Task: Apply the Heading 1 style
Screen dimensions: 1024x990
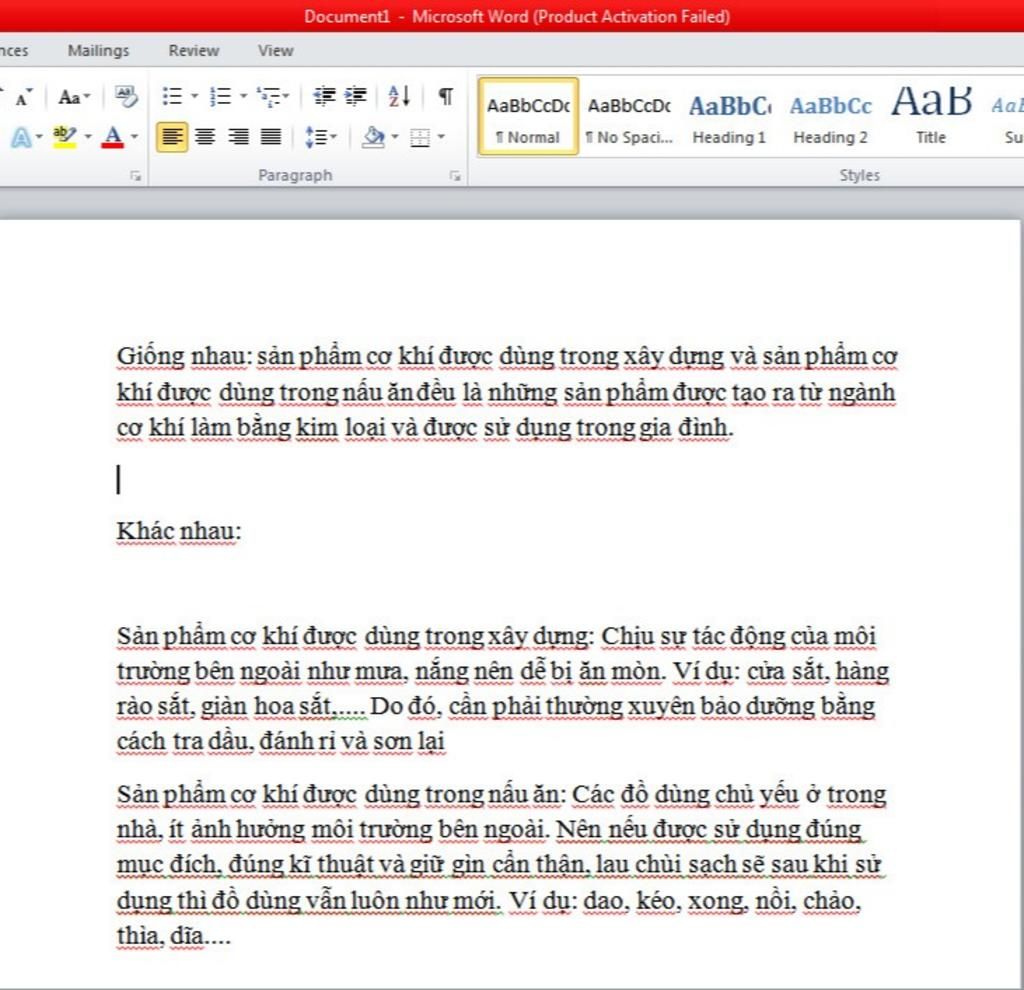Action: [x=729, y=117]
